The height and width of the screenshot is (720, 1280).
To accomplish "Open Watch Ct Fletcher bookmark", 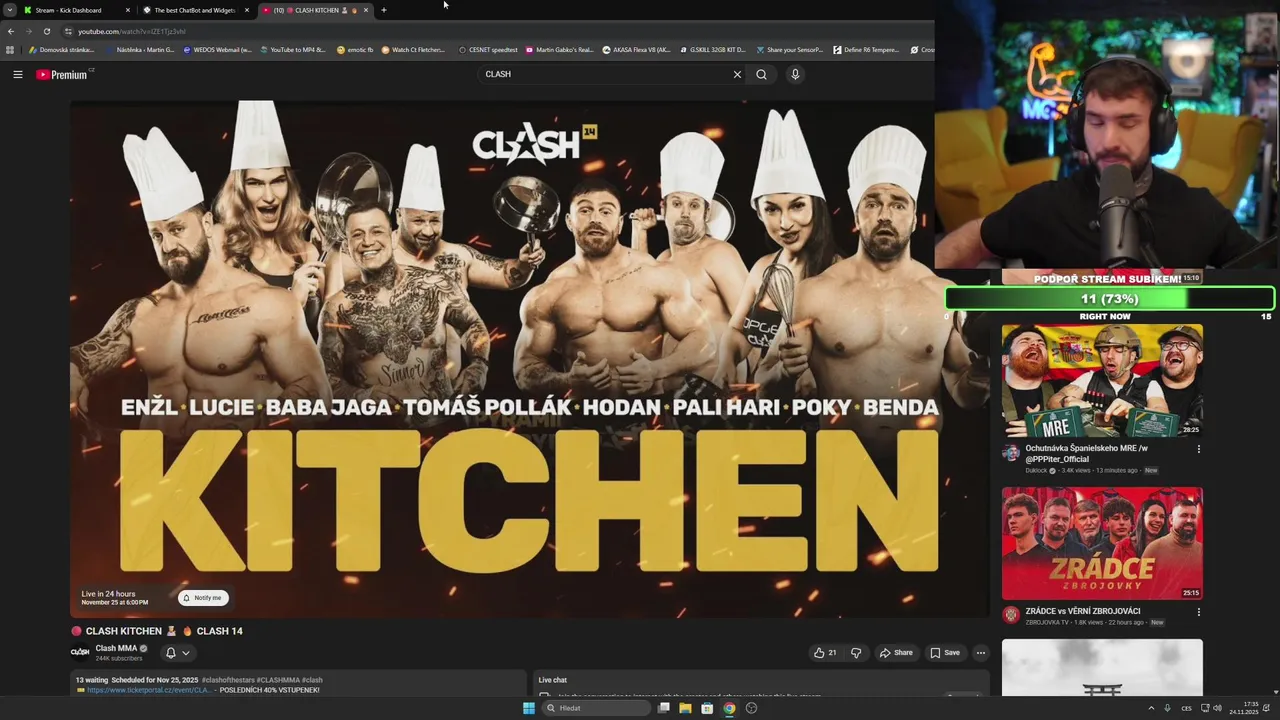I will [413, 49].
